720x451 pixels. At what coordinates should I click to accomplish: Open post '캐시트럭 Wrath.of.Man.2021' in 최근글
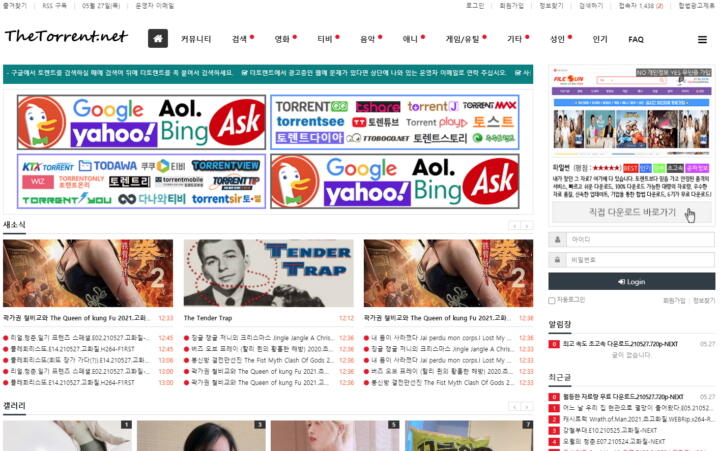pyautogui.click(x=637, y=419)
